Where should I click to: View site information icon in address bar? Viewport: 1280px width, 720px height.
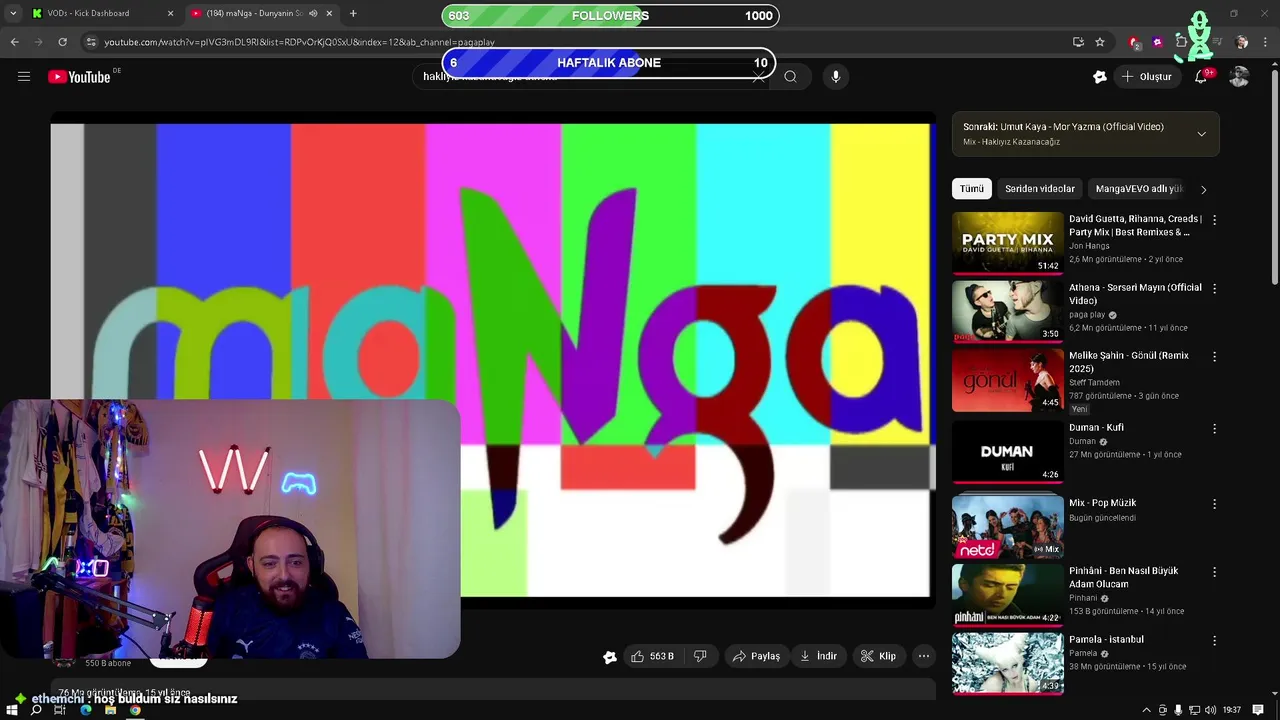pos(91,42)
